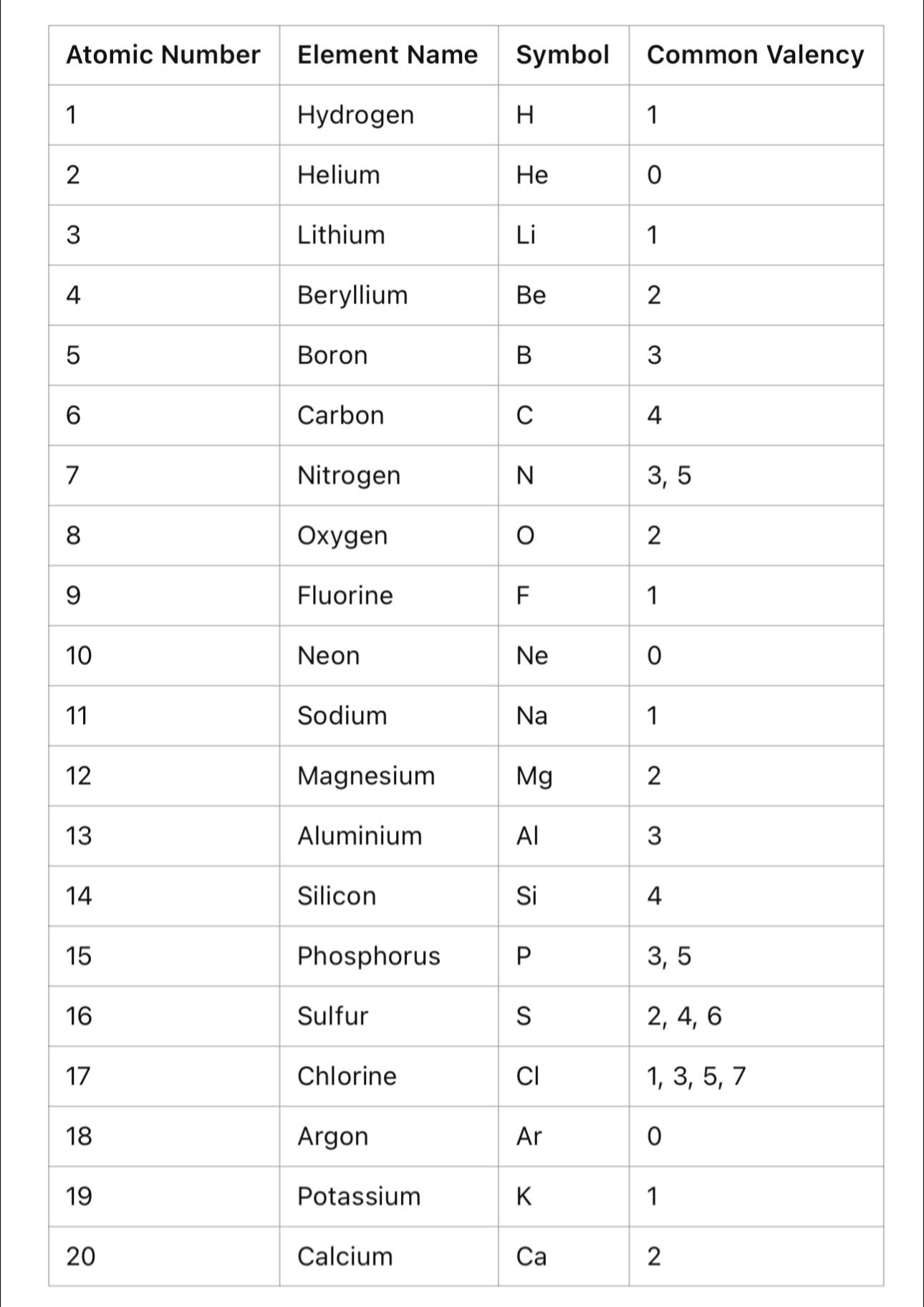Select the Helium symbol He cell
This screenshot has height=1307, width=924.
pos(564,176)
